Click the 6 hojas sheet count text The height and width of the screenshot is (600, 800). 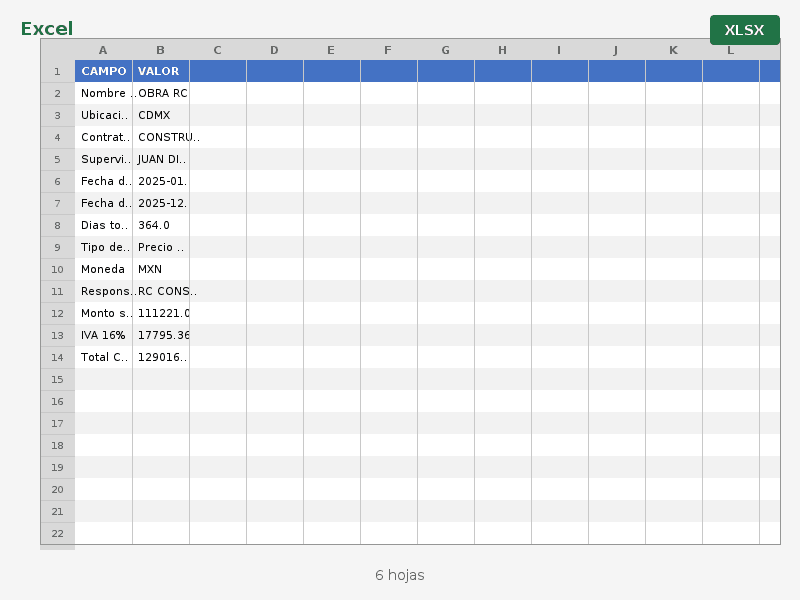400,575
